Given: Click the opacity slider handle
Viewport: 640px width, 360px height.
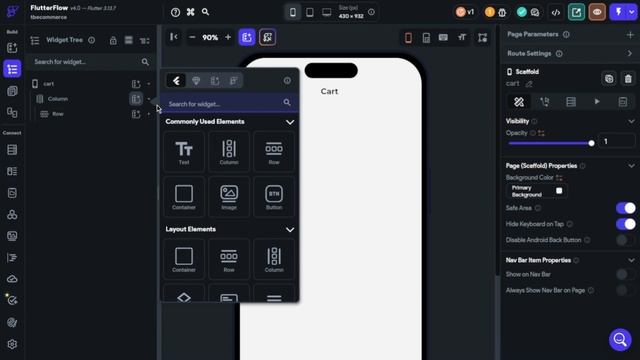Looking at the screenshot, I should click(x=591, y=143).
